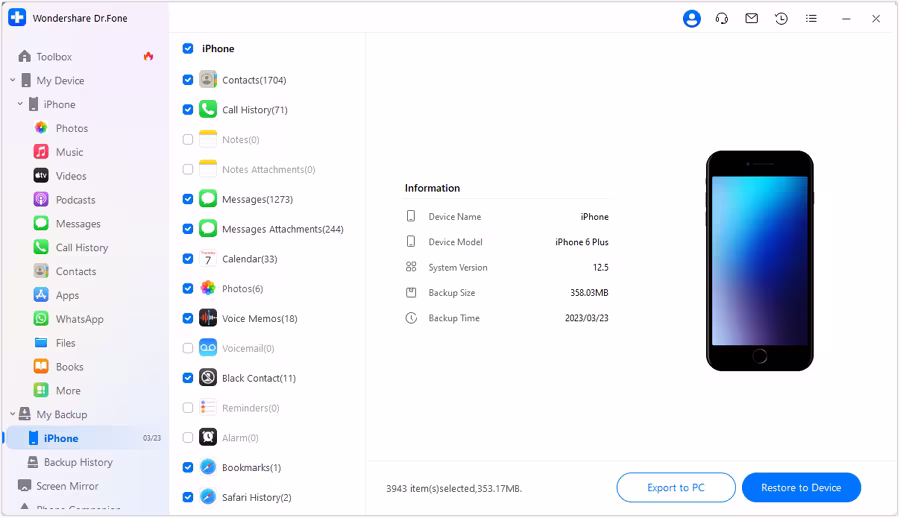Click the Wondershare Dr.Fone logo icon
The width and height of the screenshot is (900, 518).
coord(17,18)
